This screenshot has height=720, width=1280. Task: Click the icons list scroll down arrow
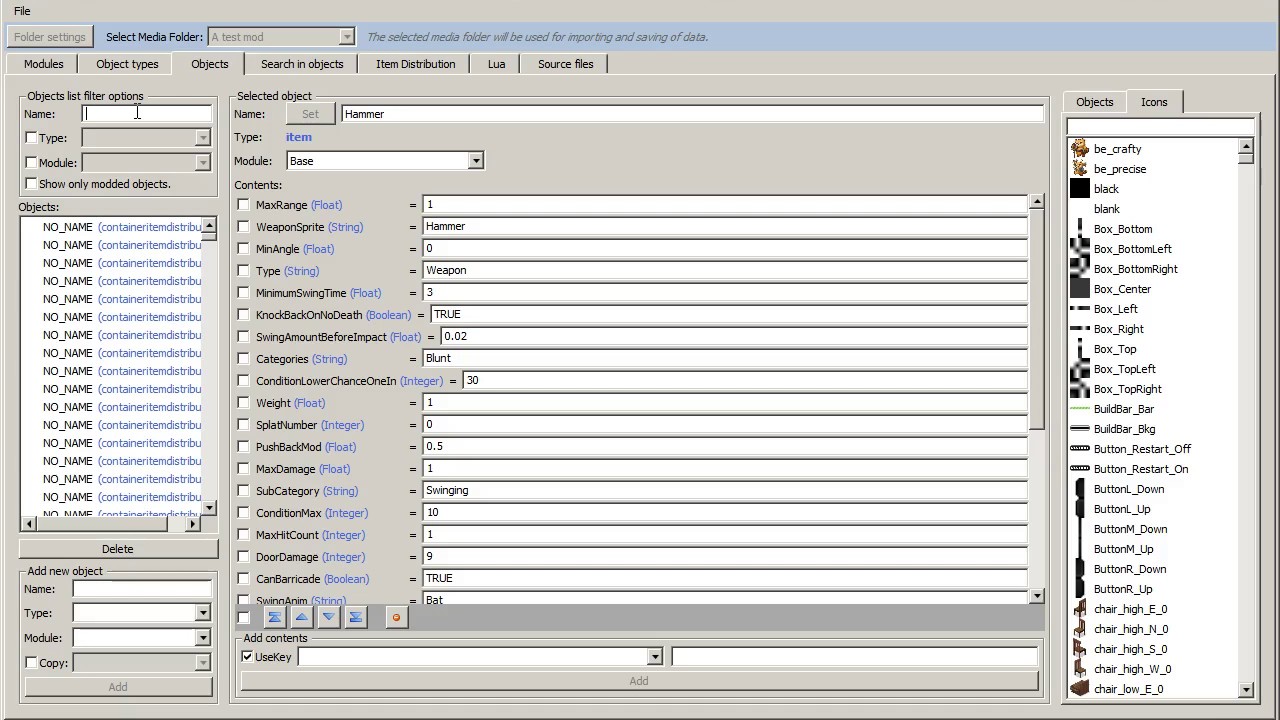[x=1246, y=689]
